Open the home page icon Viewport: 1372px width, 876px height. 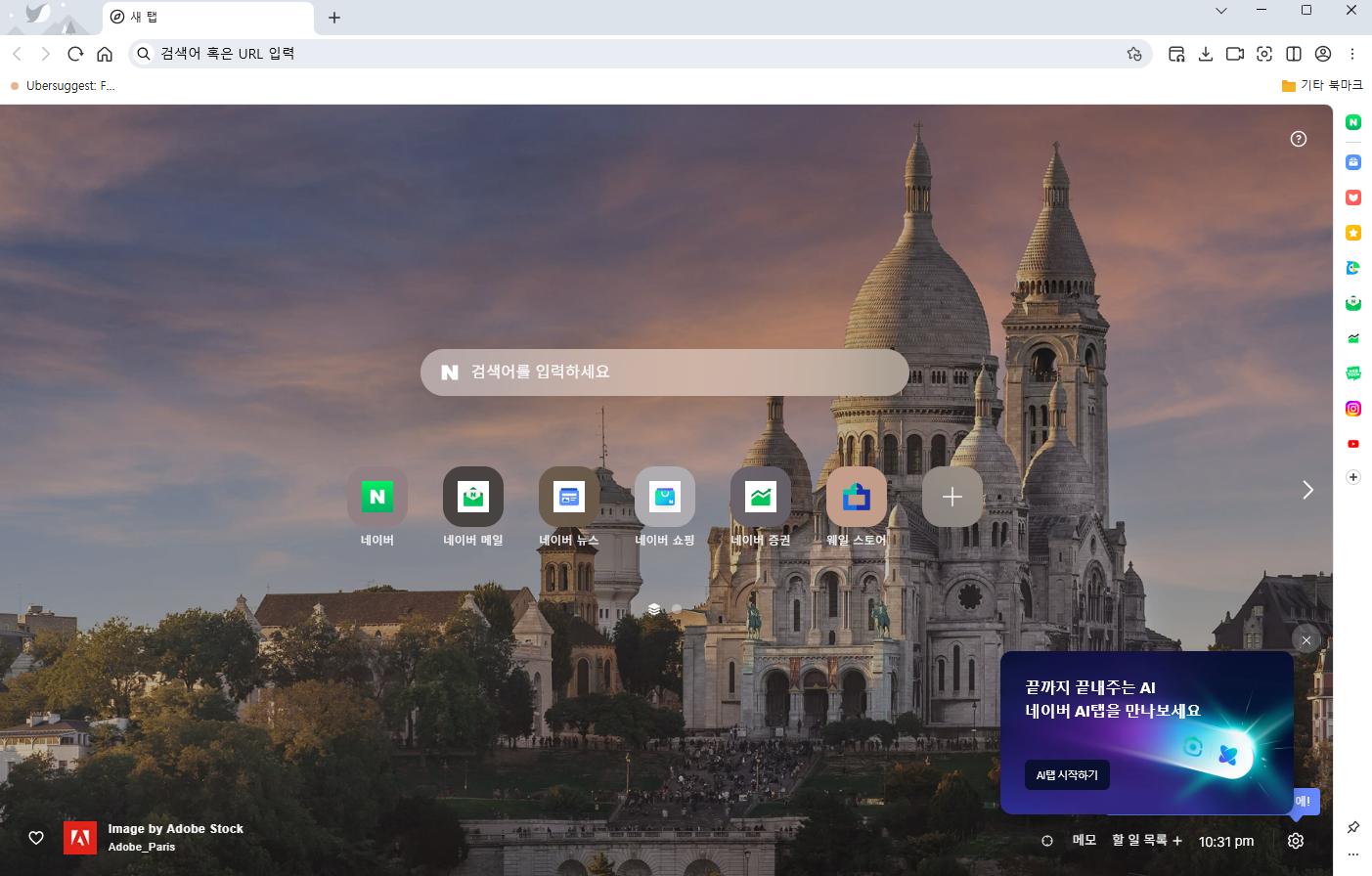(x=105, y=54)
